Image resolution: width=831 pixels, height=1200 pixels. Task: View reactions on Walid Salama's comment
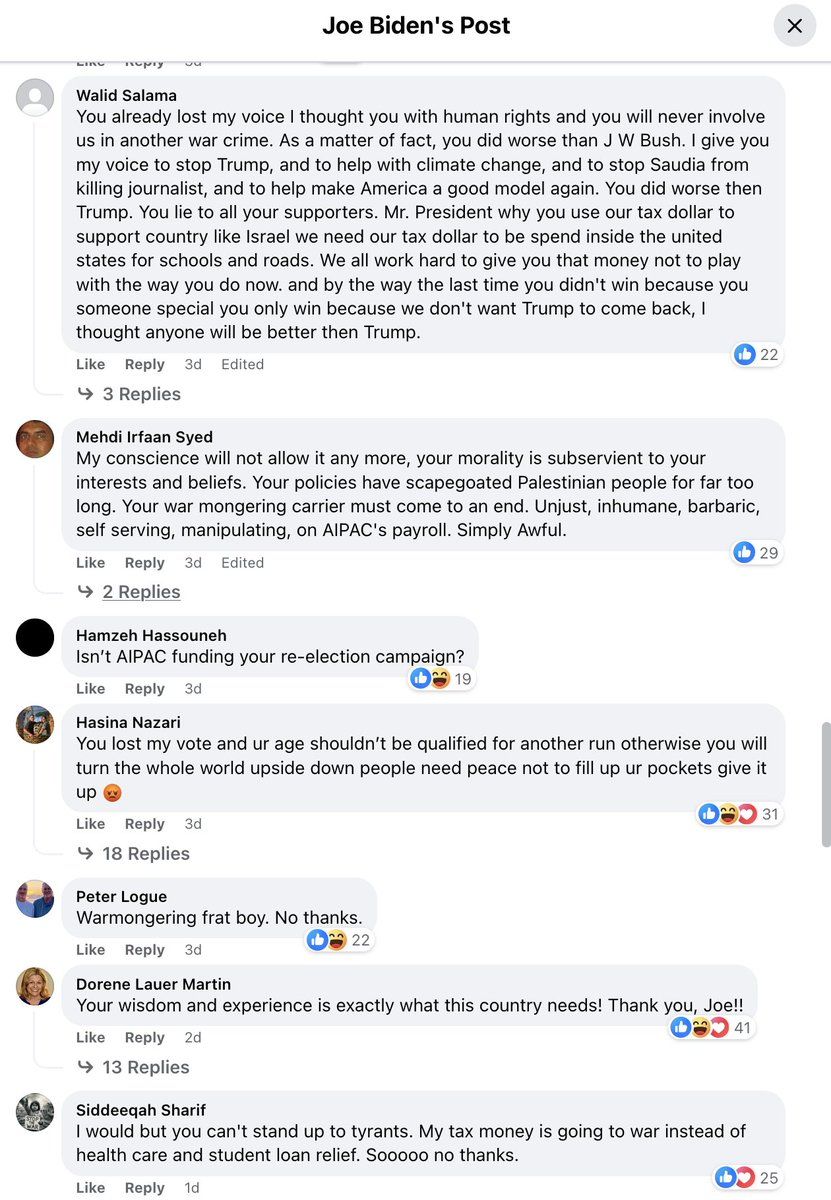[757, 354]
